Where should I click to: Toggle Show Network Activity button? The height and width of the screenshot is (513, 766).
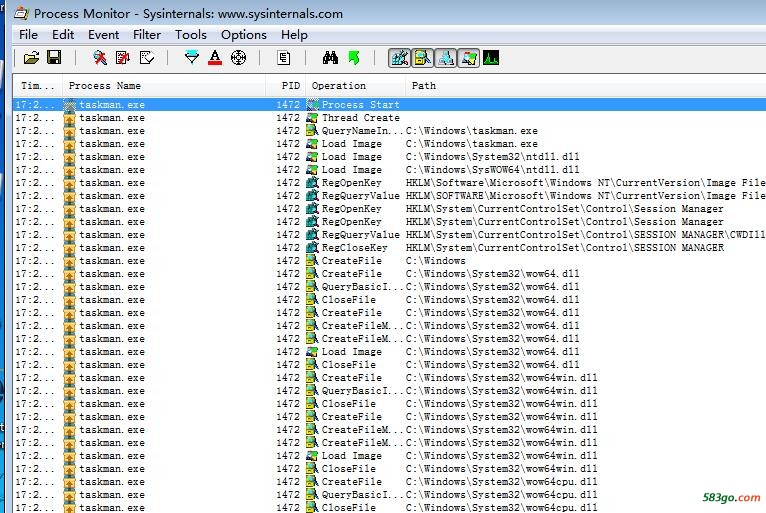(446, 58)
